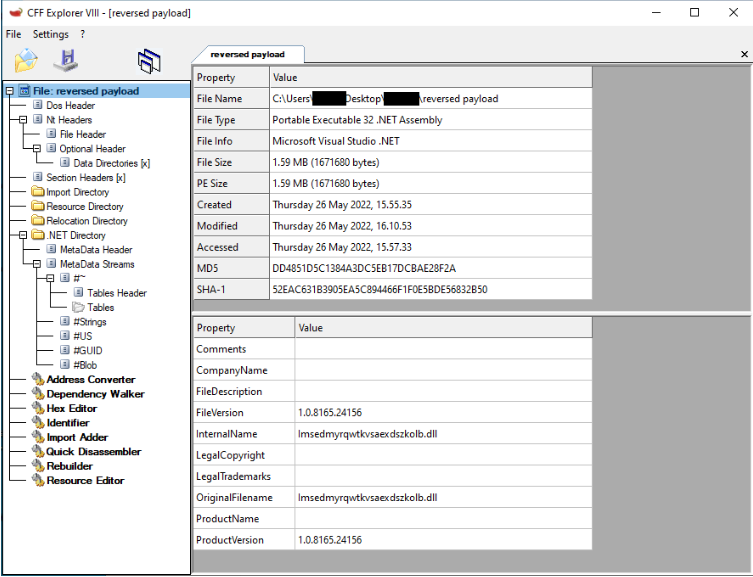
Task: Click the Value column header in top table
Action: tap(431, 77)
